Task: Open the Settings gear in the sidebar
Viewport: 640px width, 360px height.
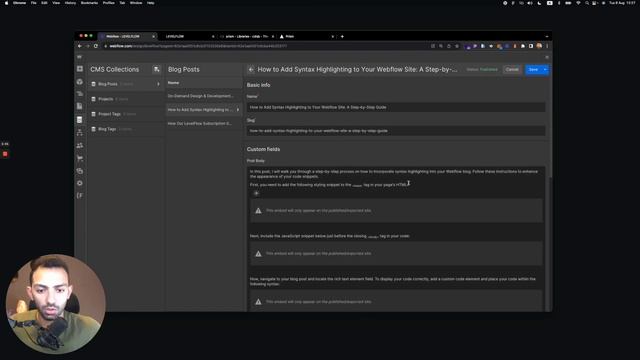Action: (x=80, y=183)
